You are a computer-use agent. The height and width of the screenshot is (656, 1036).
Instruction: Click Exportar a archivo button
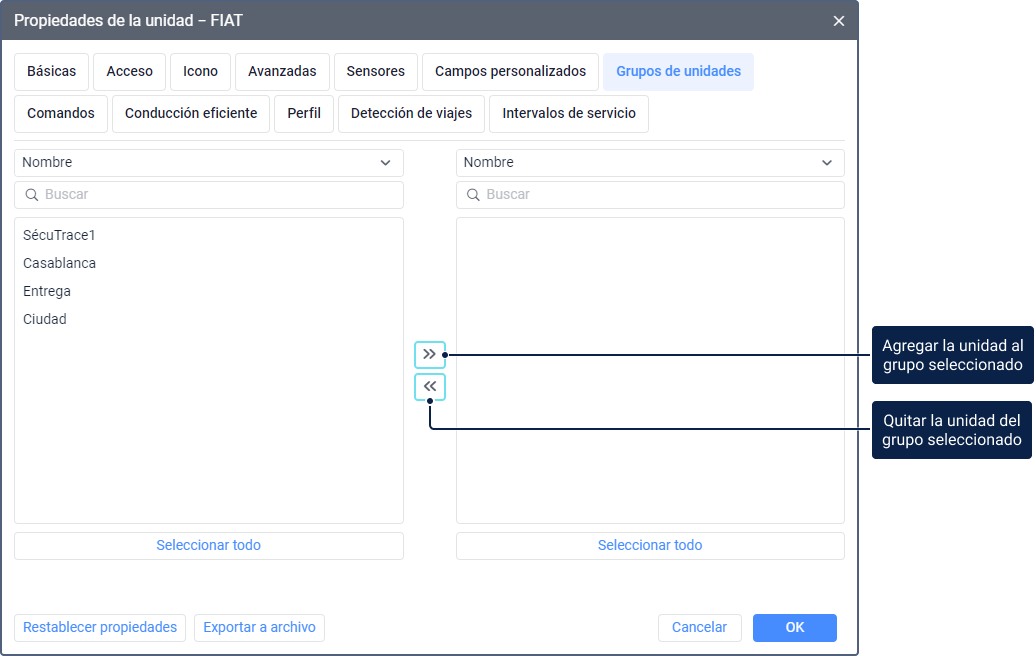click(259, 628)
